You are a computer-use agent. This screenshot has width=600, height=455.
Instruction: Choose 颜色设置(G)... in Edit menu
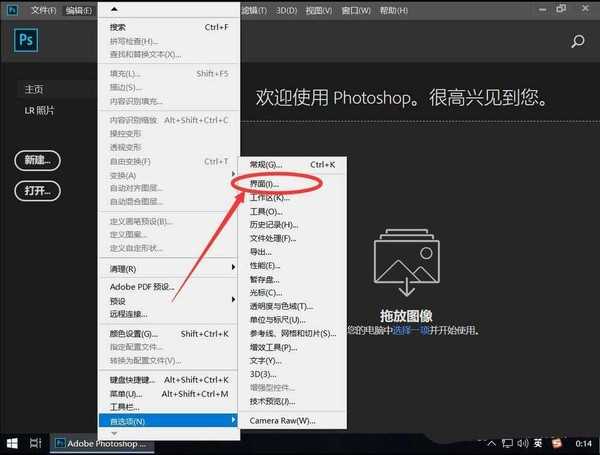tap(134, 333)
